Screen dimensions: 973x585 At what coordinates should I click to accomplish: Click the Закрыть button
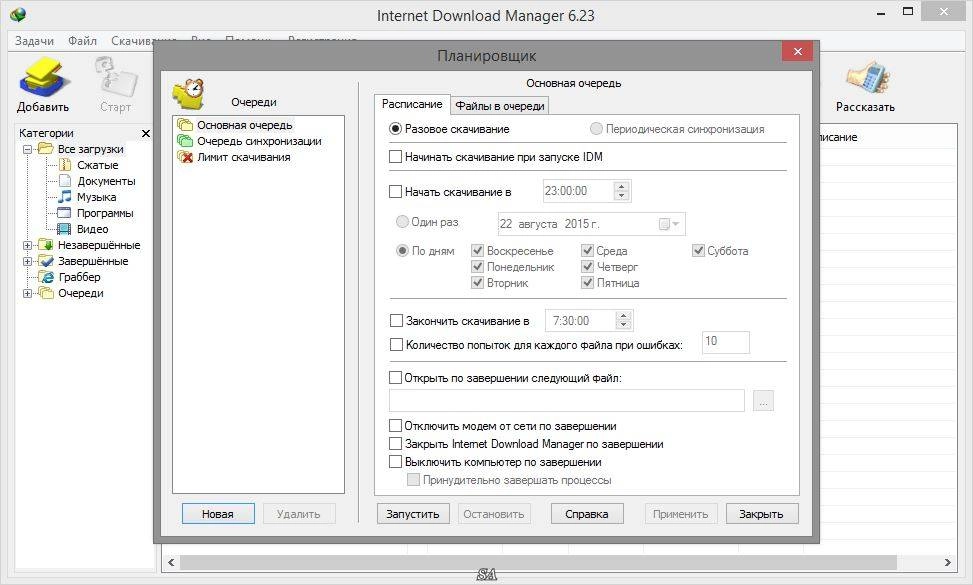pos(762,514)
